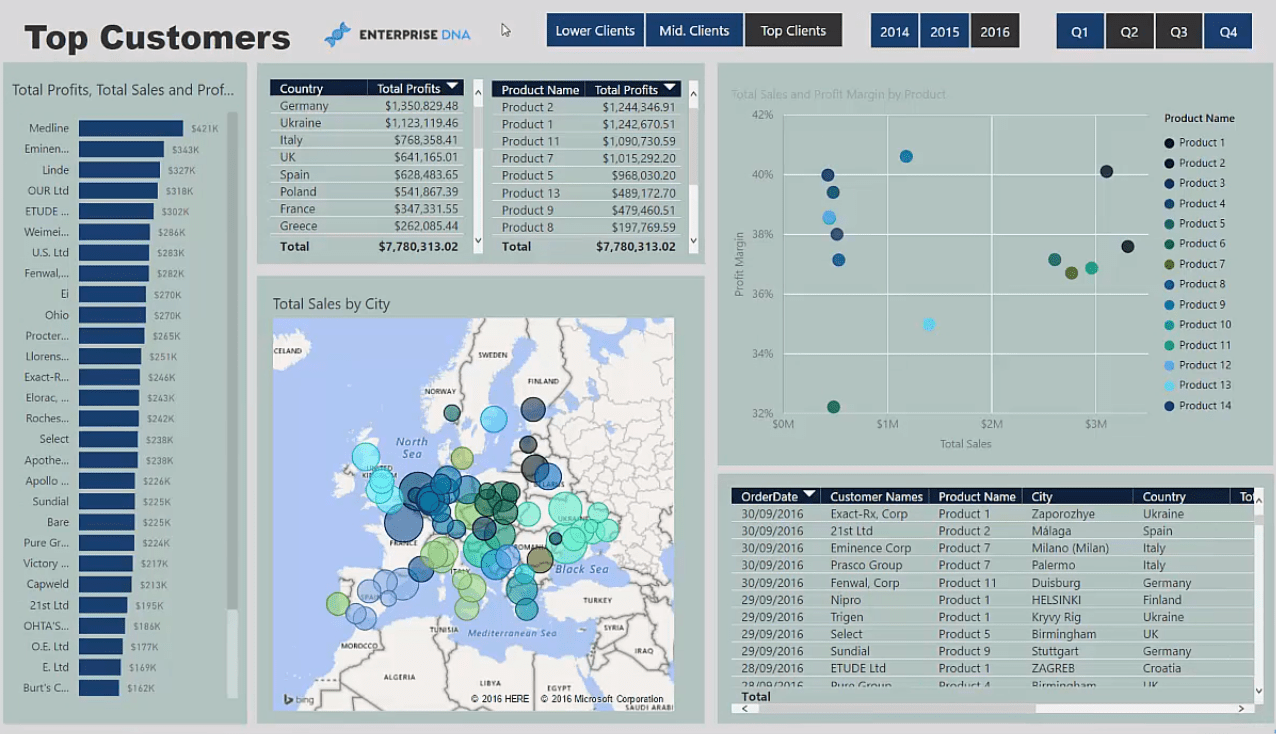Select the Ukraine row in country table

367,122
